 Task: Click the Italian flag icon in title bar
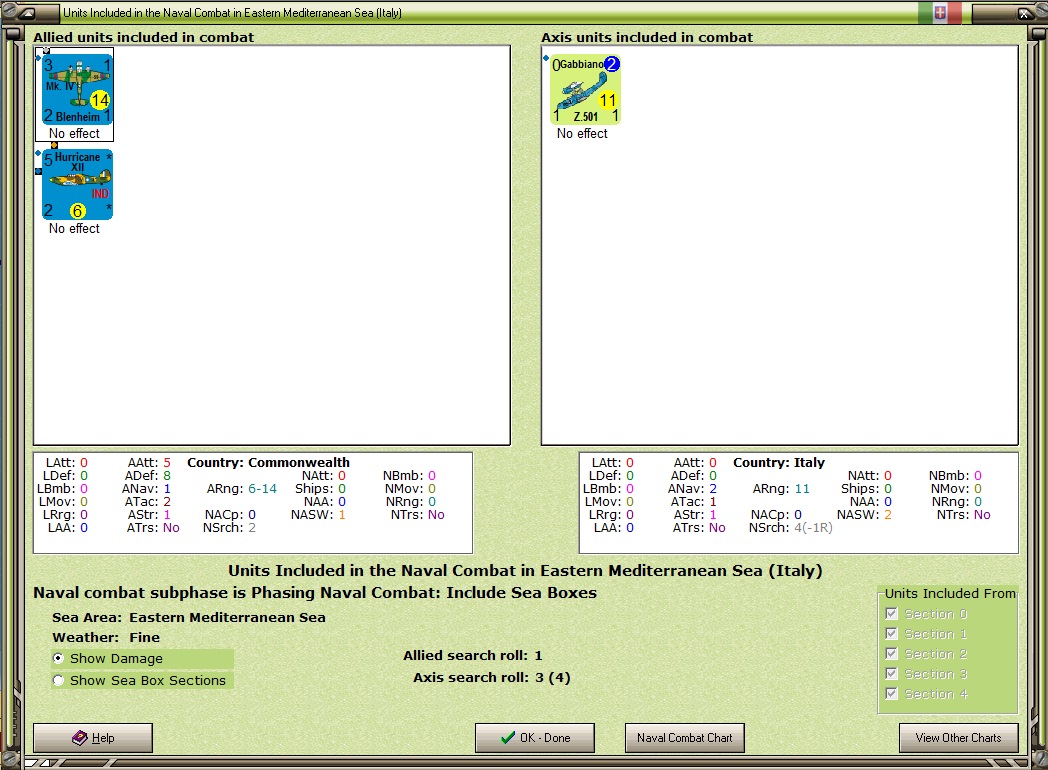click(x=940, y=12)
